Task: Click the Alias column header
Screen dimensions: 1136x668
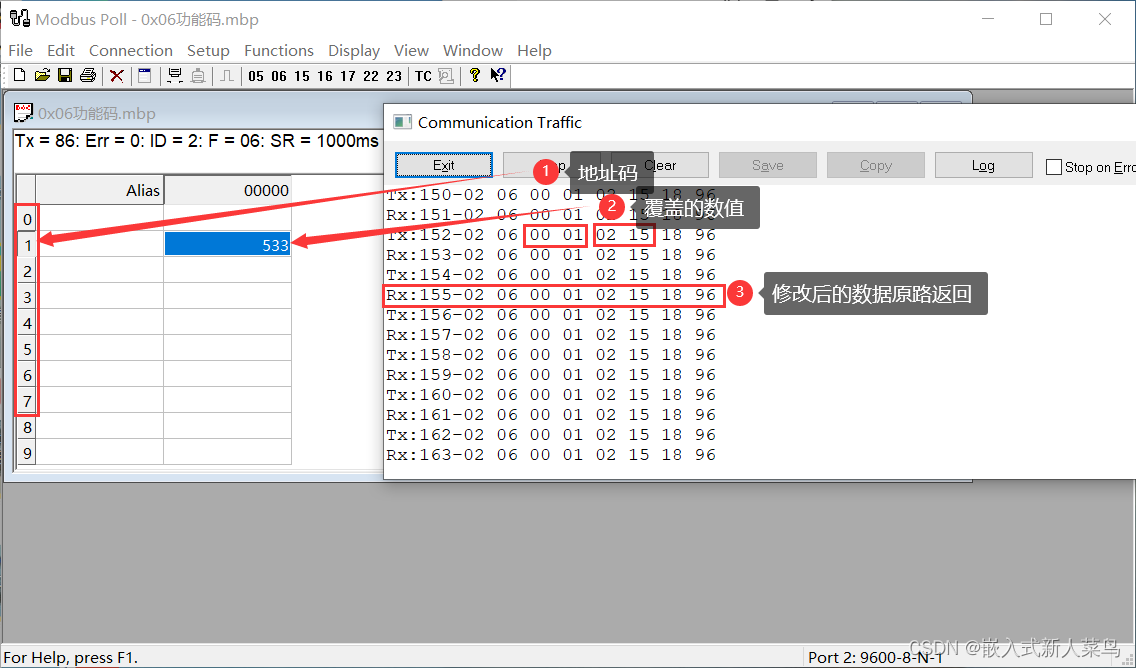Action: tap(100, 190)
